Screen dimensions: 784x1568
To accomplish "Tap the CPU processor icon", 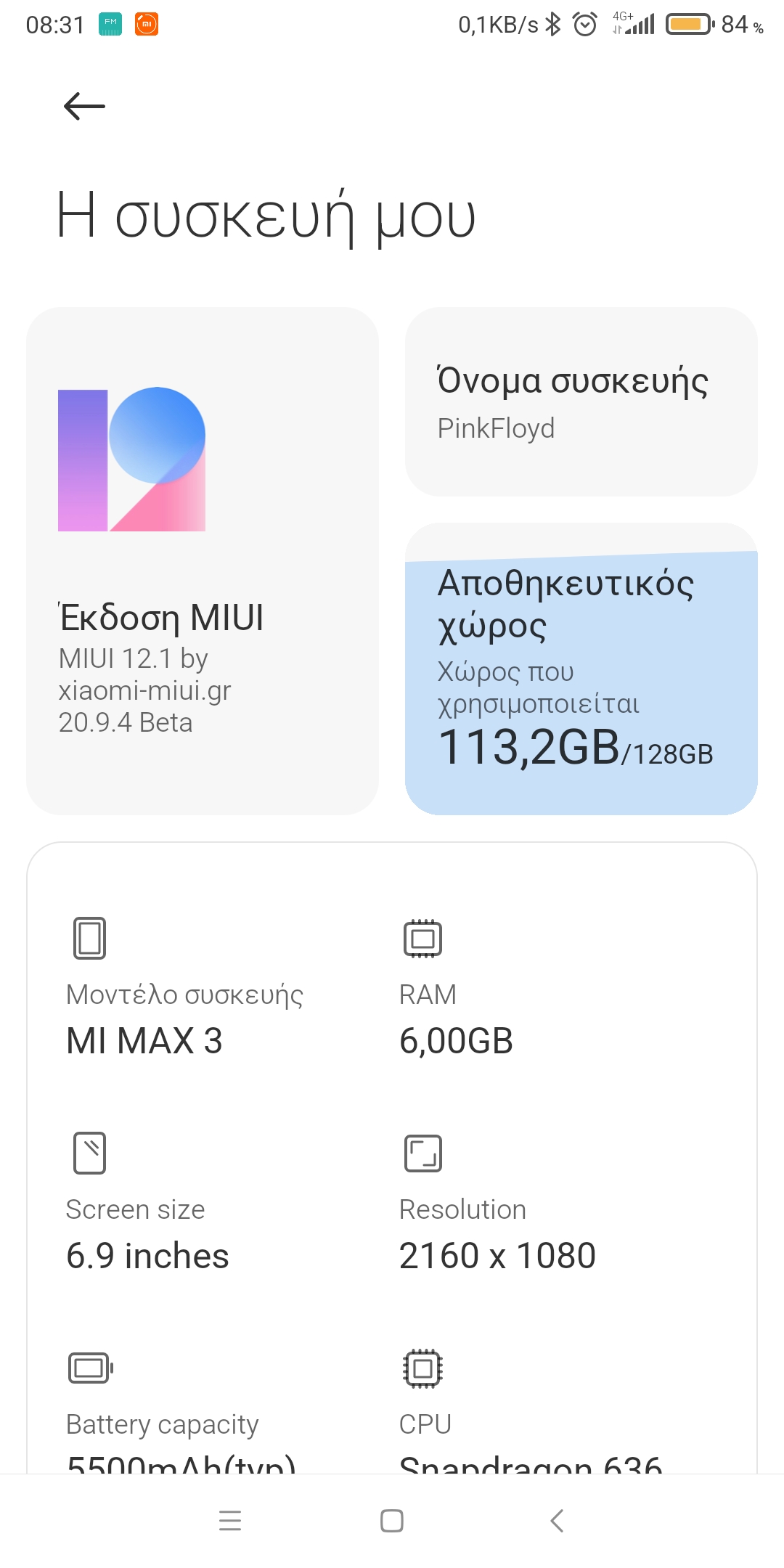I will coord(422,1368).
